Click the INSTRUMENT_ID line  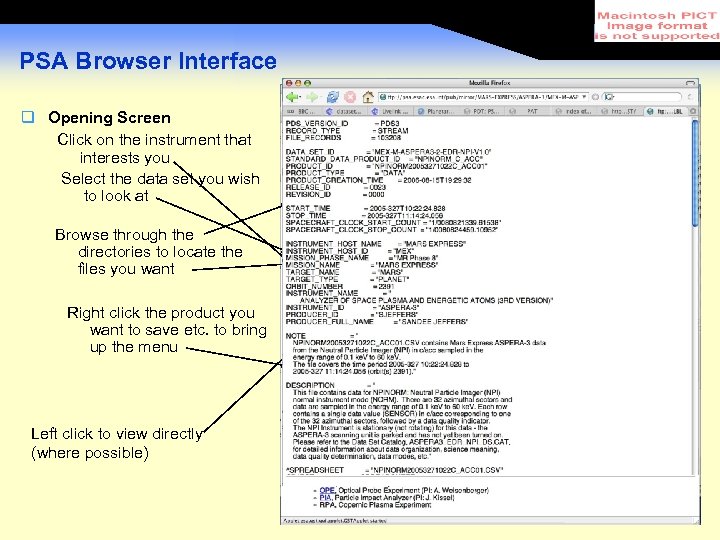(352, 308)
